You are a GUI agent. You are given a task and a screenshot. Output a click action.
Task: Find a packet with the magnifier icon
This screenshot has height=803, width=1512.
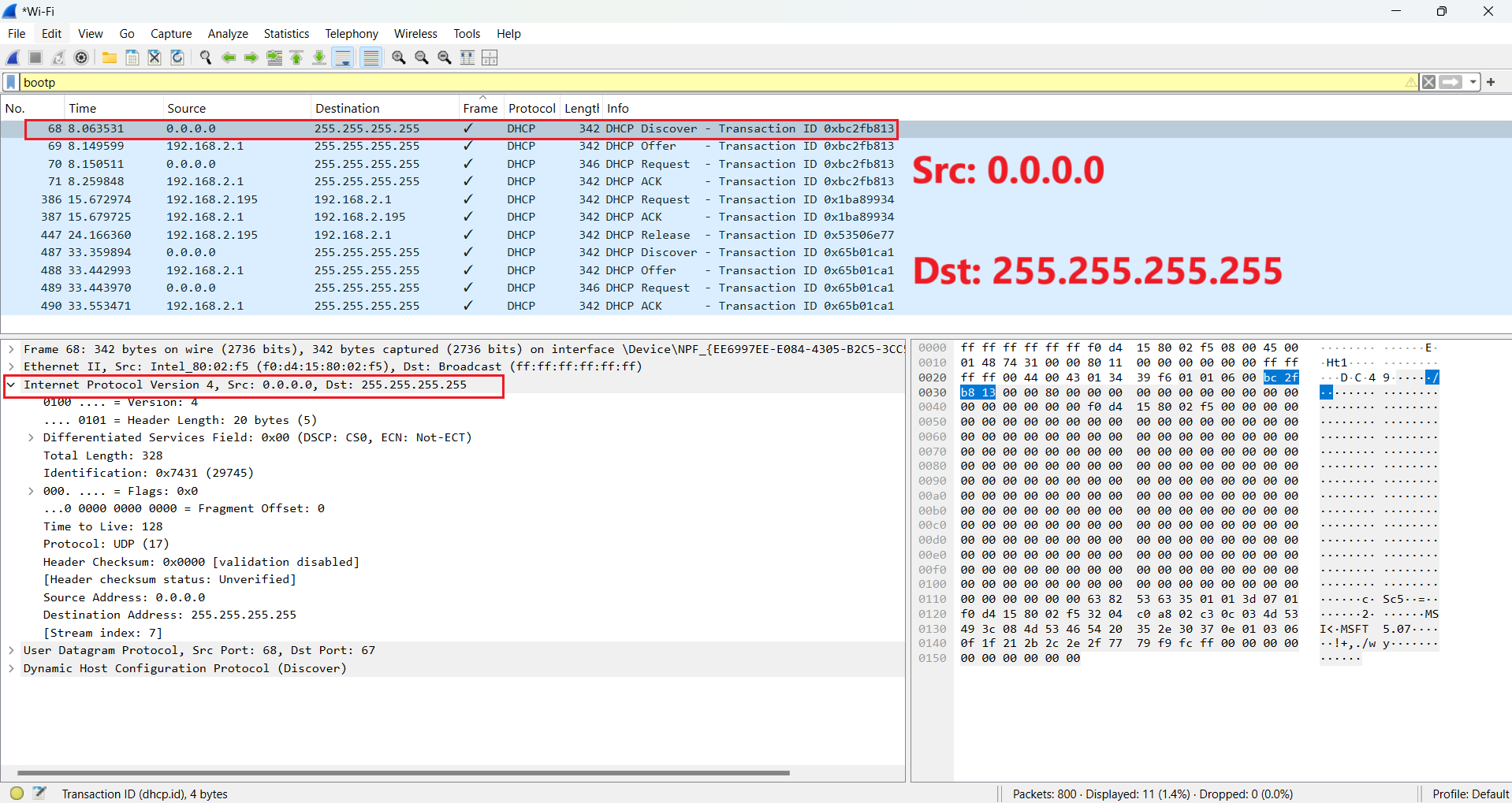206,58
